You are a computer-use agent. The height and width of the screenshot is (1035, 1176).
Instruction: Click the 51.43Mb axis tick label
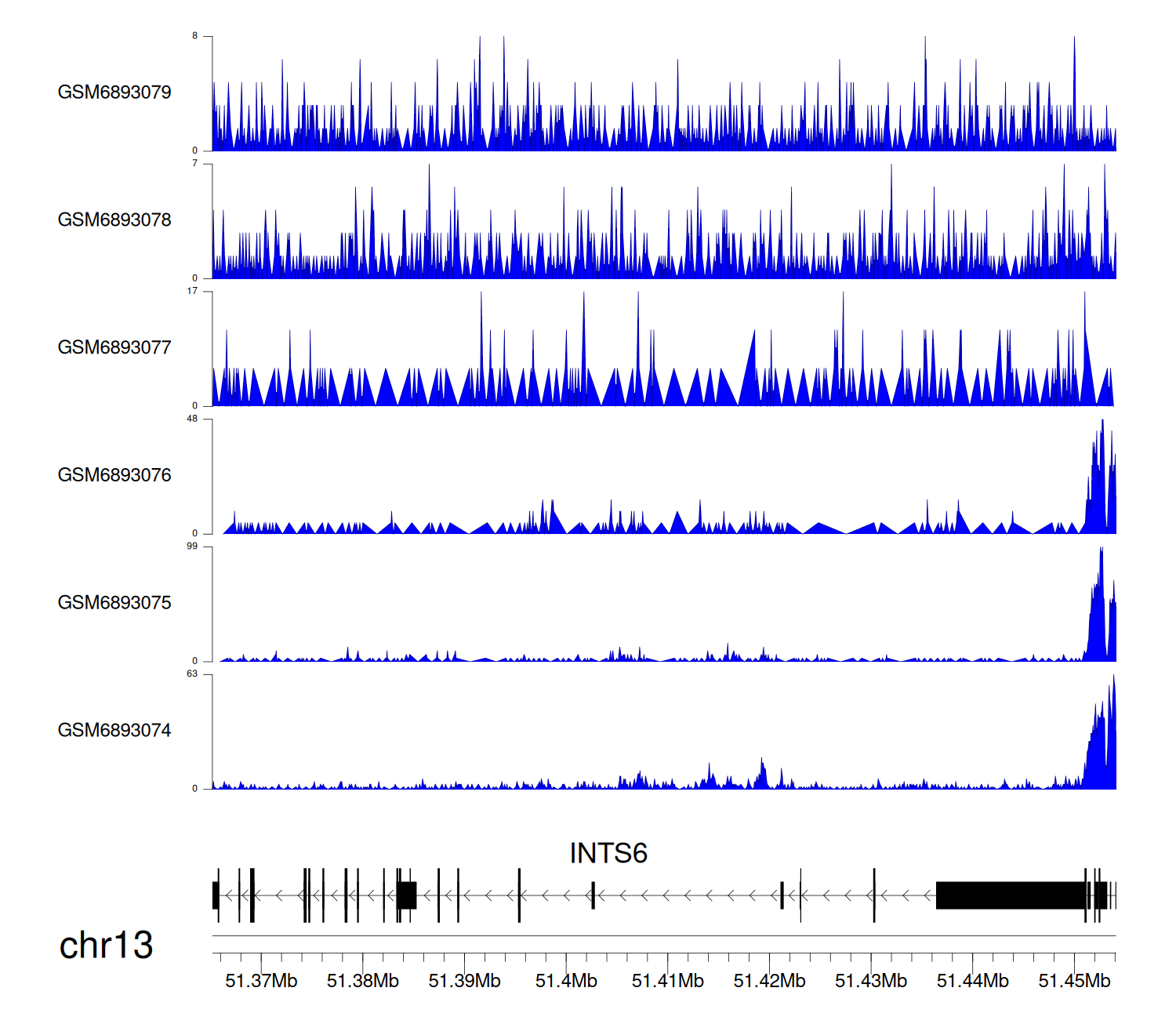tap(871, 981)
